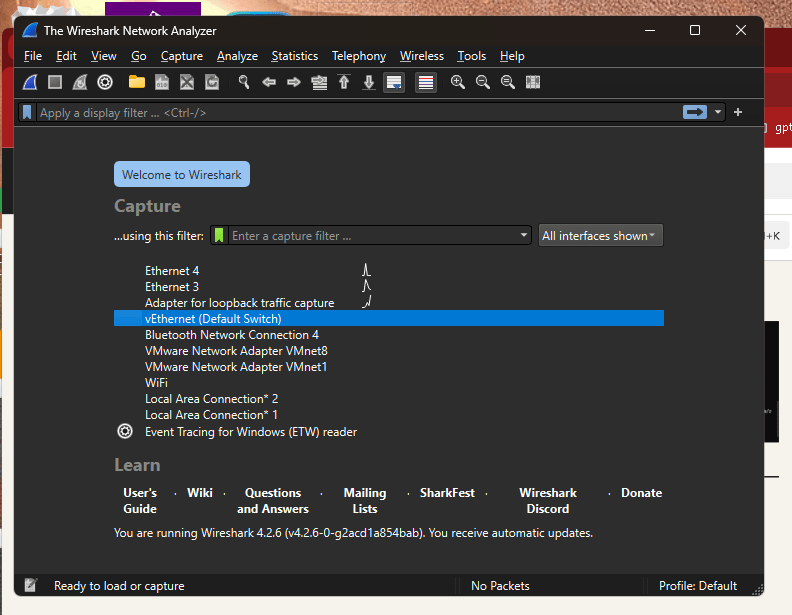Viewport: 792px width, 615px height.
Task: Restart current capture from the toolbar
Action: (x=80, y=82)
